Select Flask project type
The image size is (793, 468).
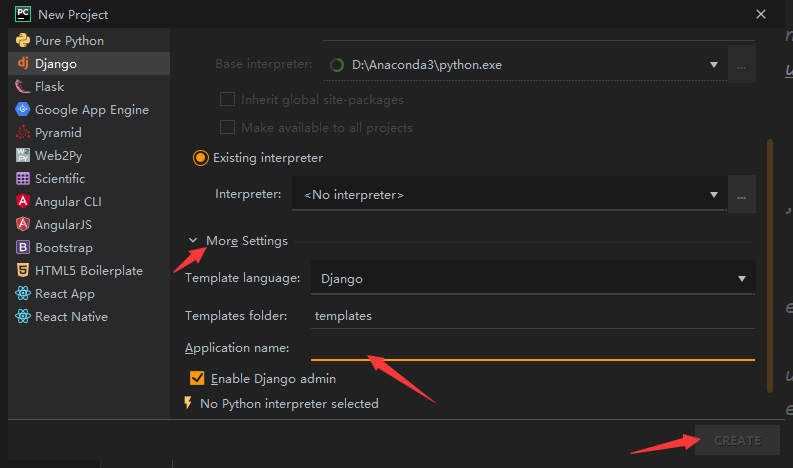[89, 87]
